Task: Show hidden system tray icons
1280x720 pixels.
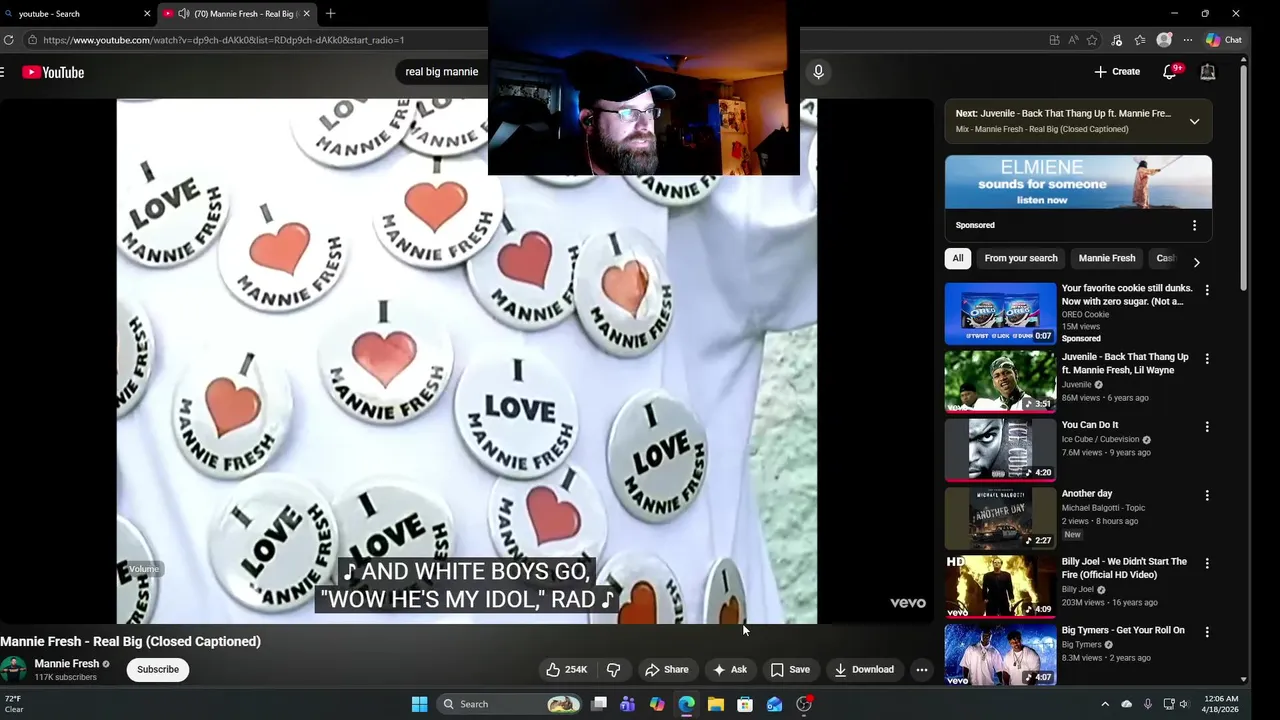Action: pos(1105,704)
